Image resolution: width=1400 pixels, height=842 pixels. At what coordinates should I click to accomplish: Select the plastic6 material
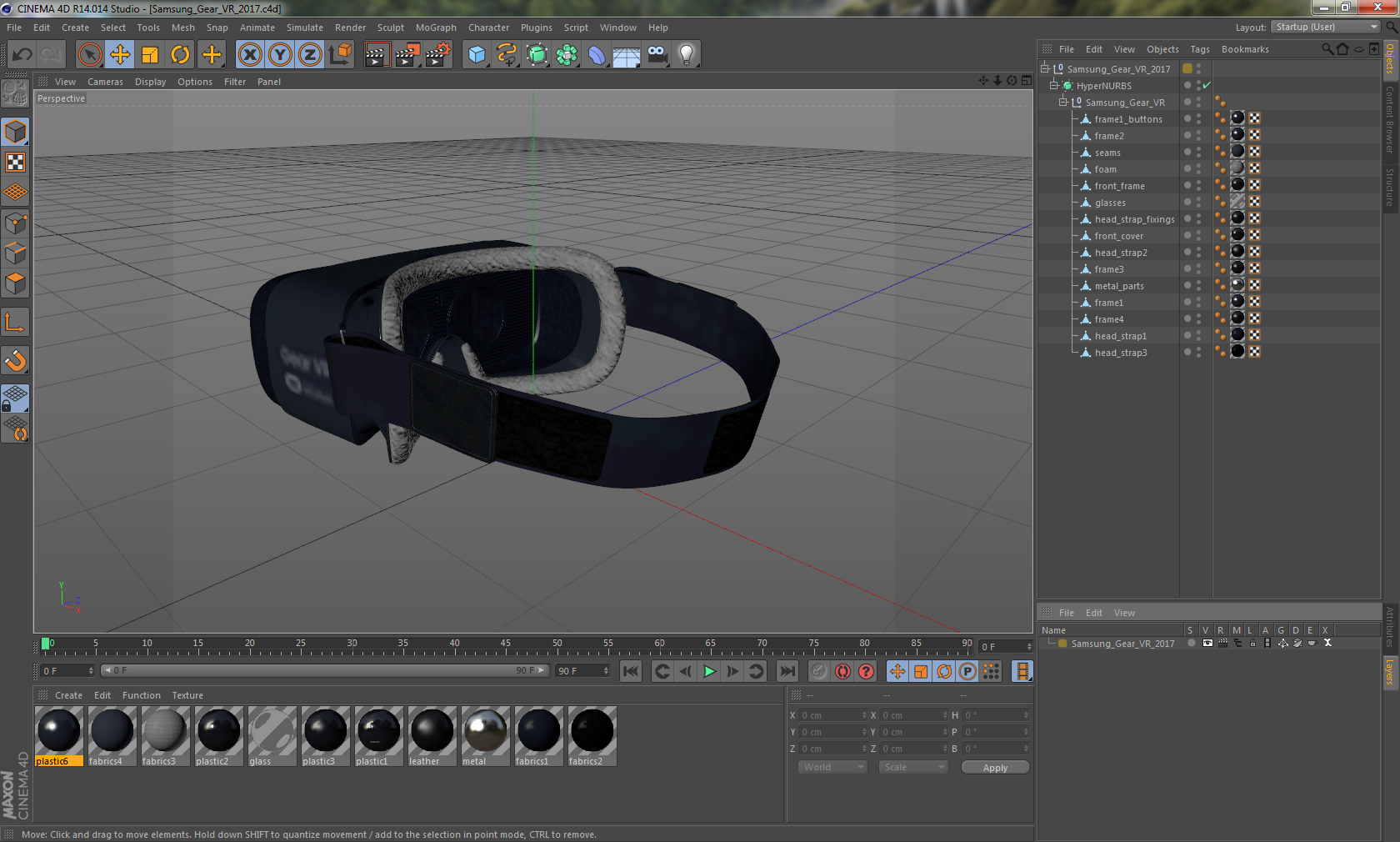59,736
